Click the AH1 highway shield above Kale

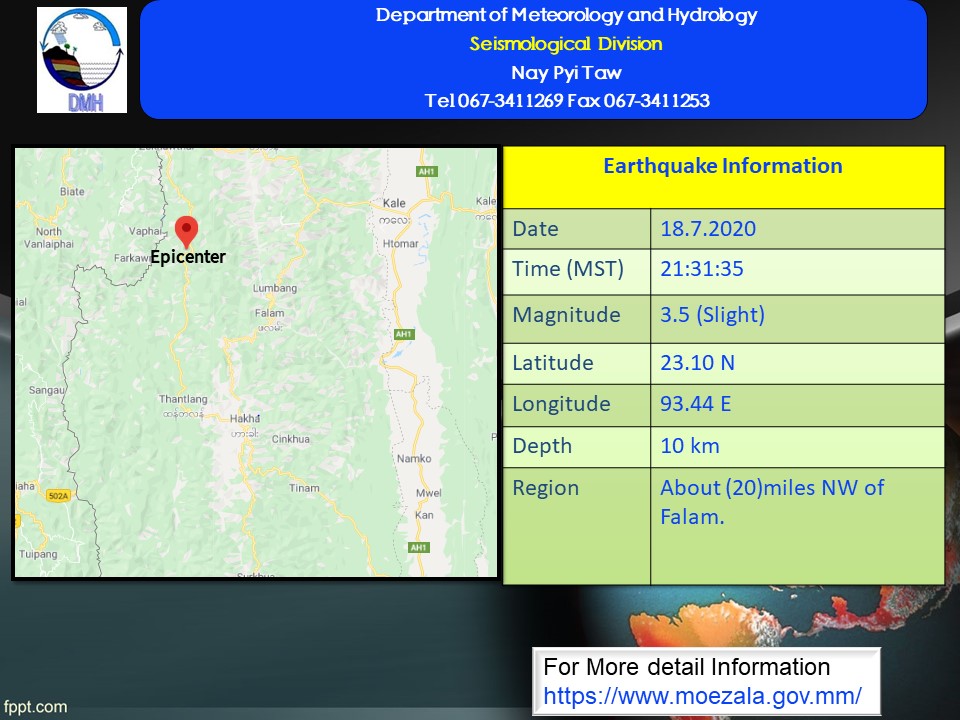tap(426, 171)
